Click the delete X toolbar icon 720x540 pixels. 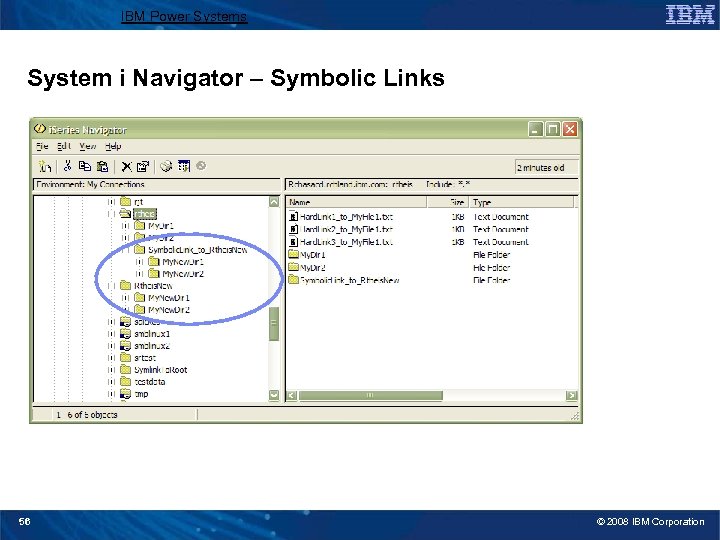[x=126, y=166]
